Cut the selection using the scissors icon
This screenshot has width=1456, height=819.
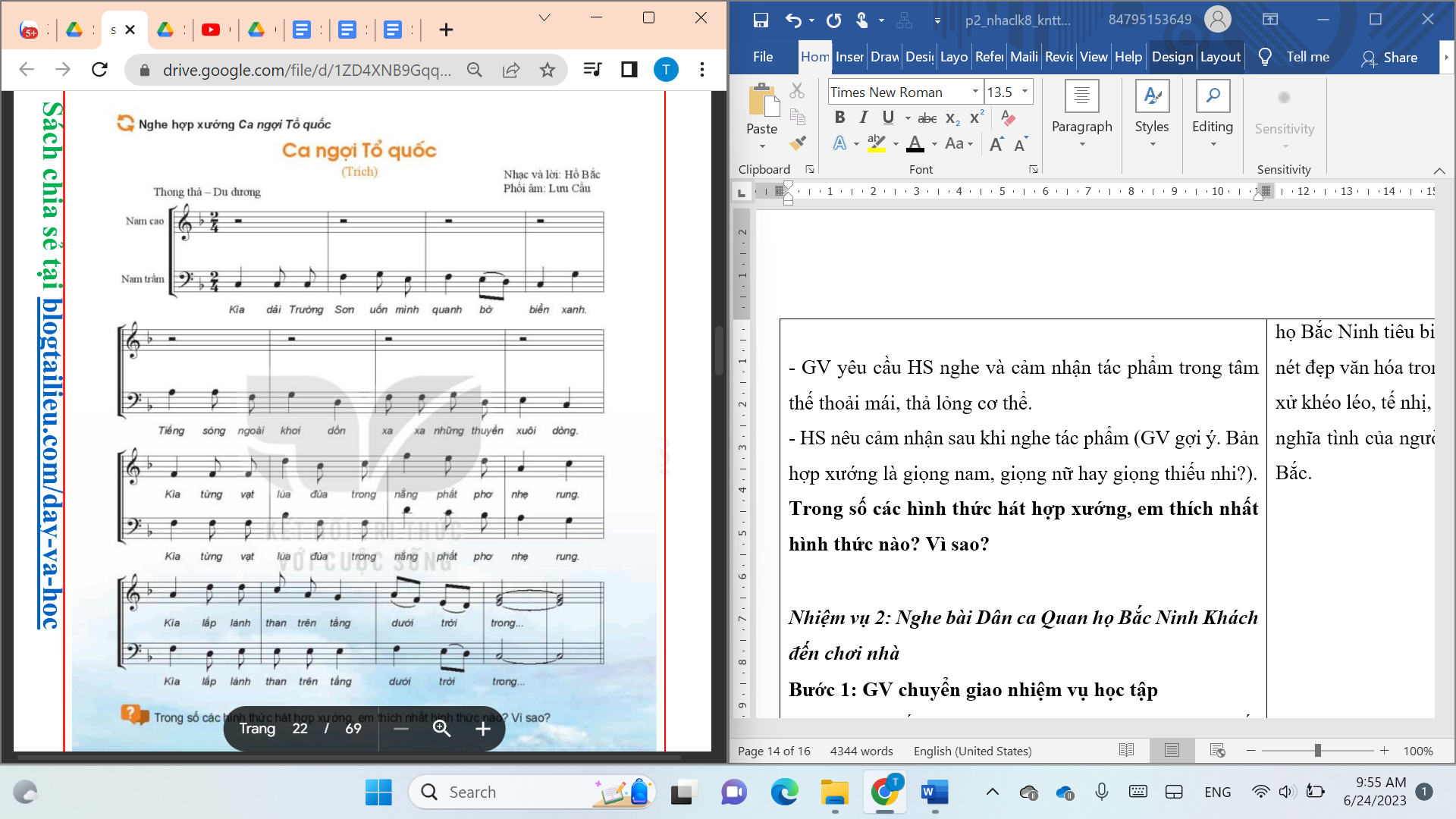[x=797, y=91]
